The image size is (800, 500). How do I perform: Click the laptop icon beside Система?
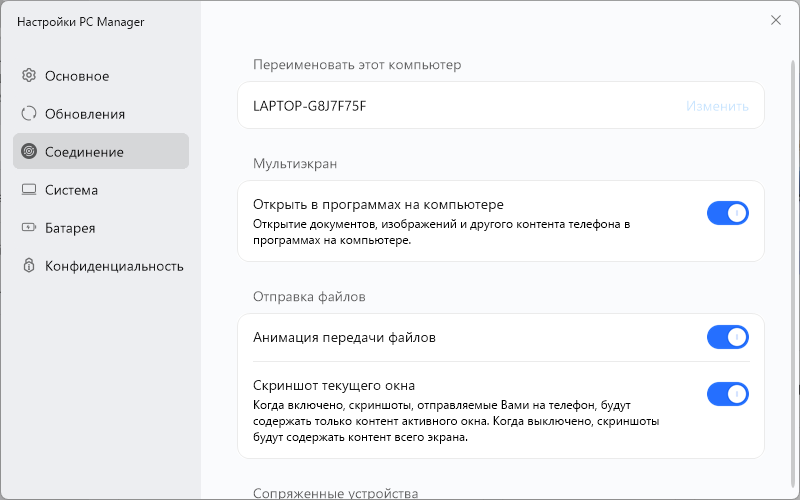click(x=29, y=190)
